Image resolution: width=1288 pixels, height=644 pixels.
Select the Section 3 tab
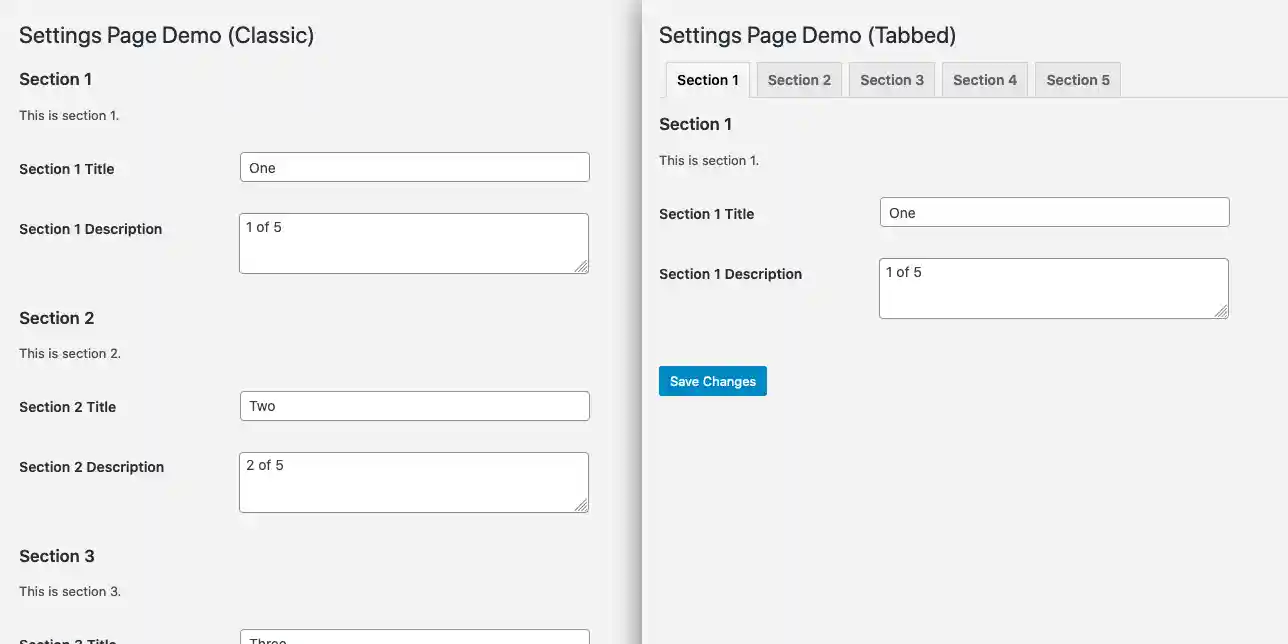[892, 80]
